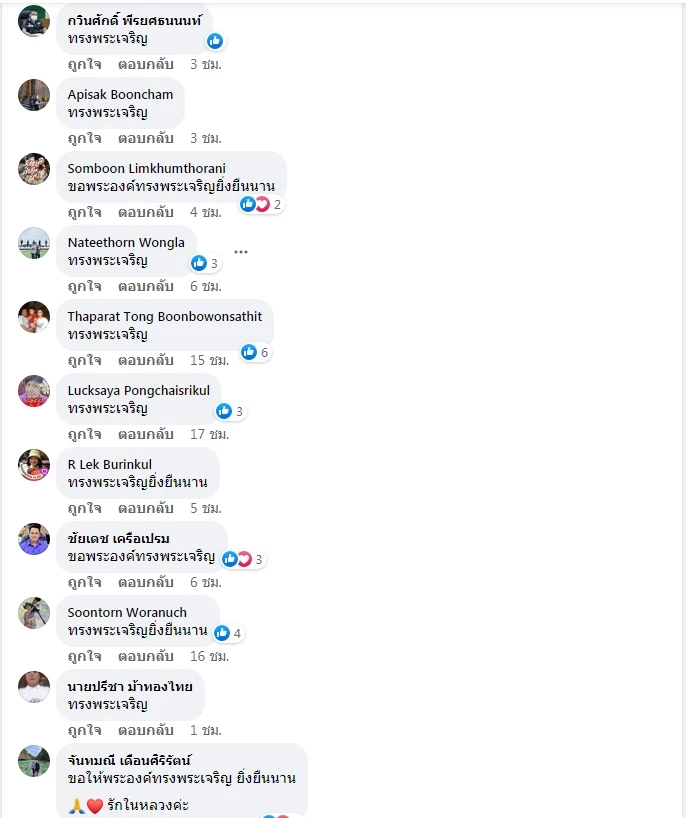
Task: Open the like reaction on กวินศักดิ์'s comment
Action: [215, 41]
